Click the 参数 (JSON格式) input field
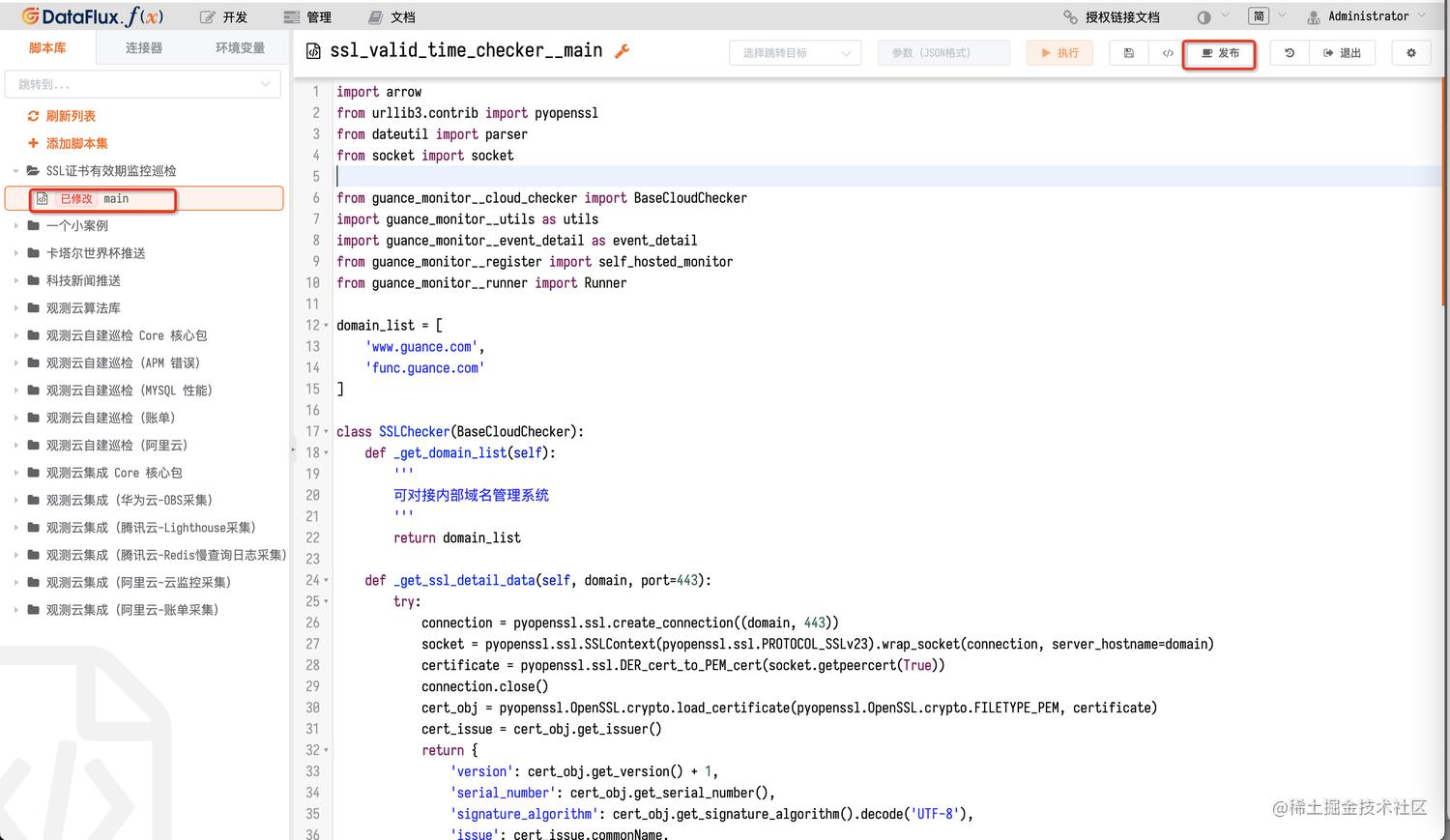This screenshot has width=1450, height=840. click(x=943, y=53)
